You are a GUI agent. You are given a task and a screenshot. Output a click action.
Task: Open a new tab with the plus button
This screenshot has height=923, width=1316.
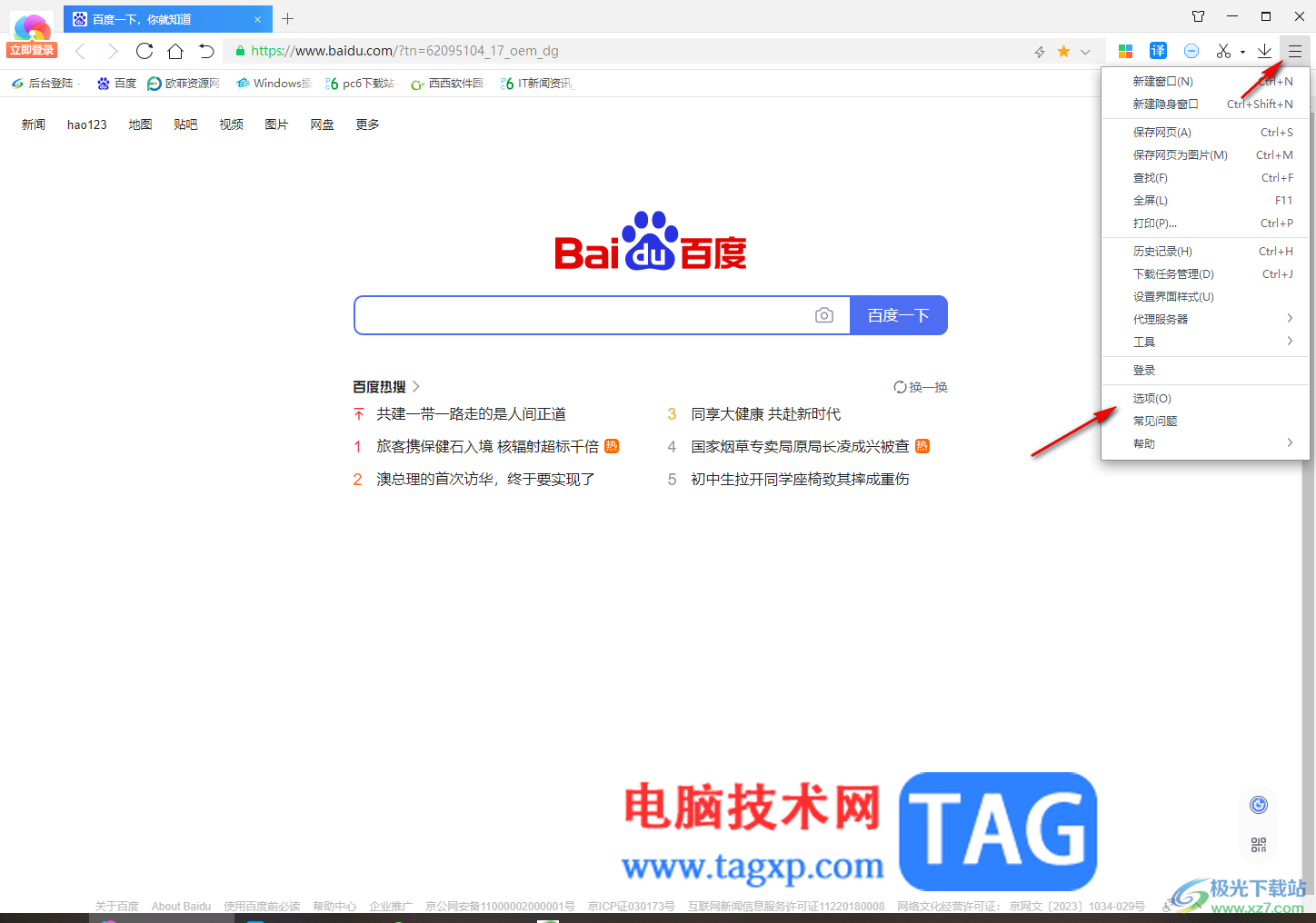(x=288, y=18)
